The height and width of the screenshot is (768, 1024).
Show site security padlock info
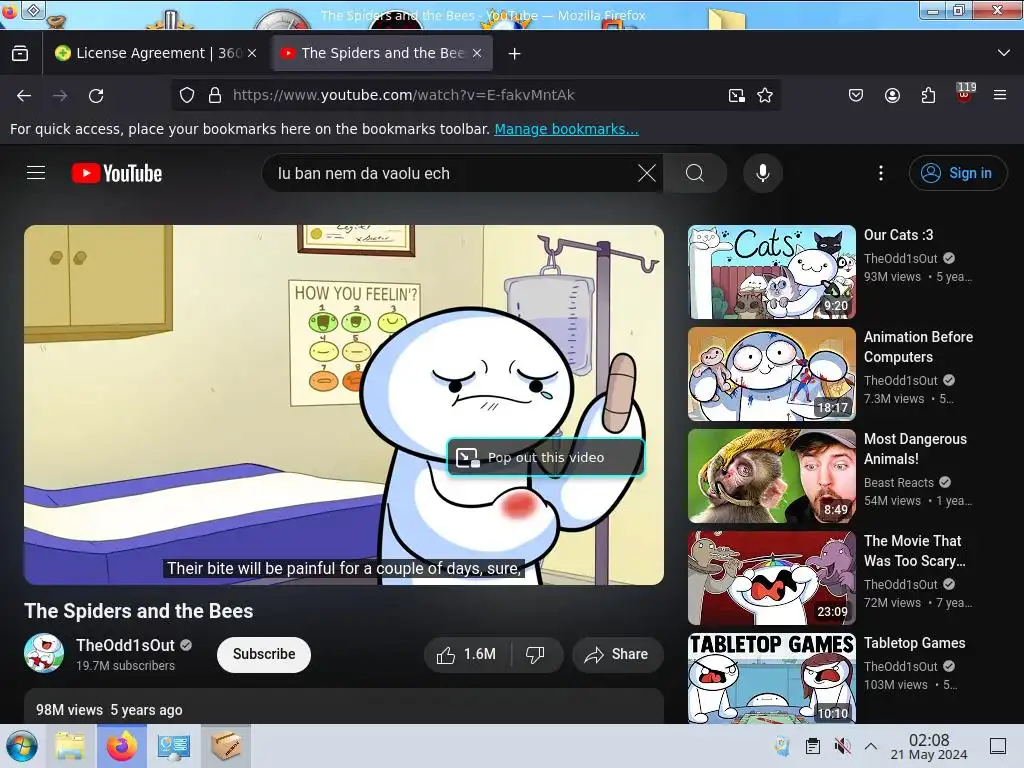(215, 95)
